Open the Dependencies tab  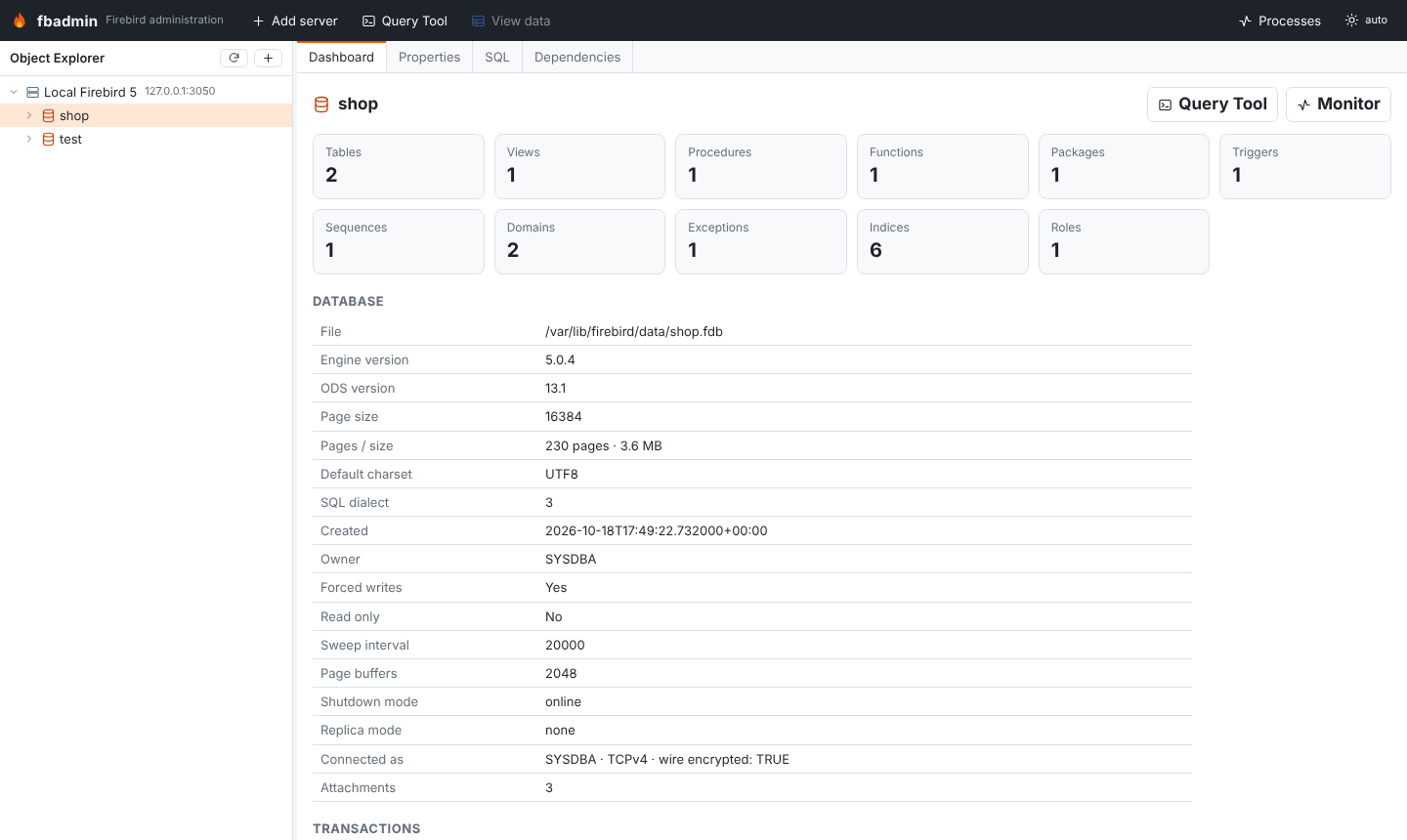pos(577,57)
